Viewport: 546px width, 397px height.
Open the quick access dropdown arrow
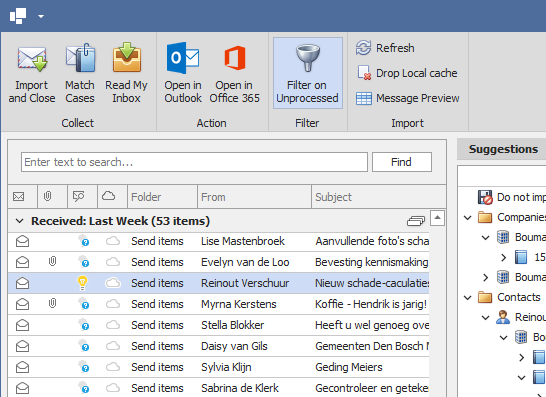[41, 16]
